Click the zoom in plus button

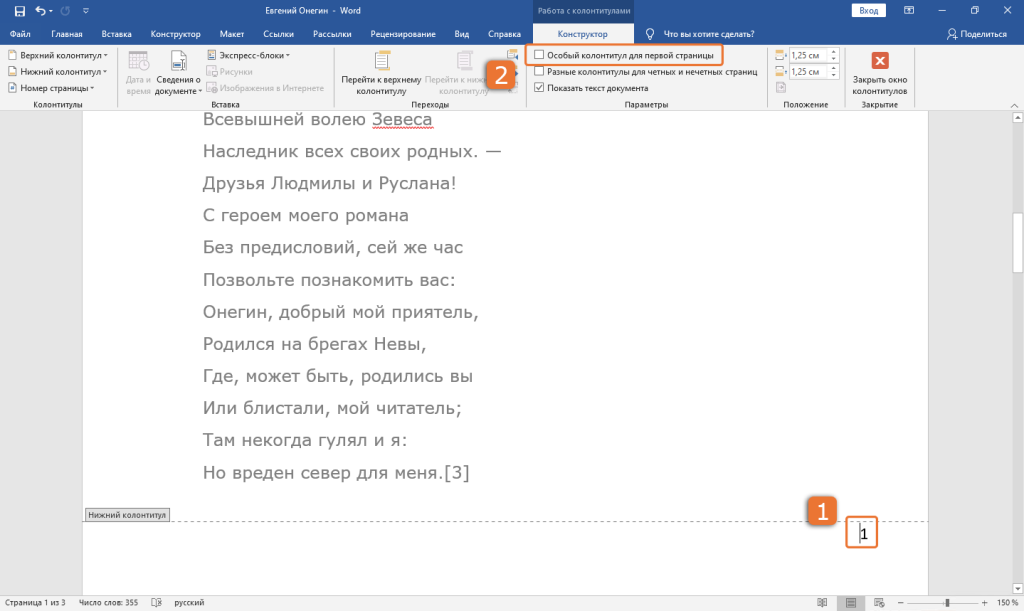point(984,603)
